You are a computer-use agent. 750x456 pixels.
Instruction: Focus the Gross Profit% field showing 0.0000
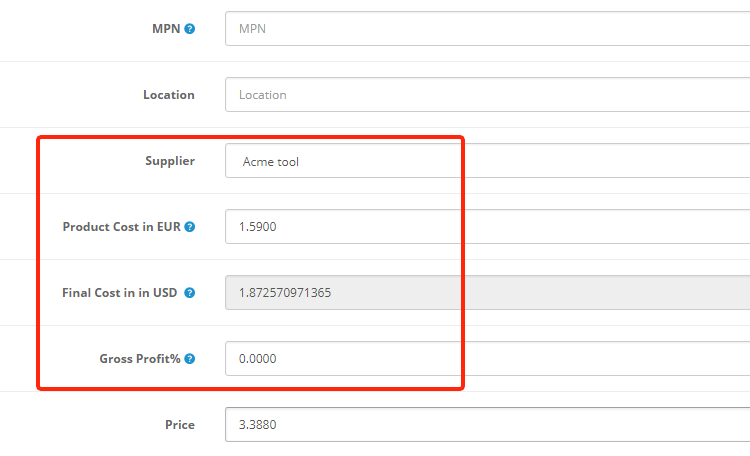(x=487, y=359)
